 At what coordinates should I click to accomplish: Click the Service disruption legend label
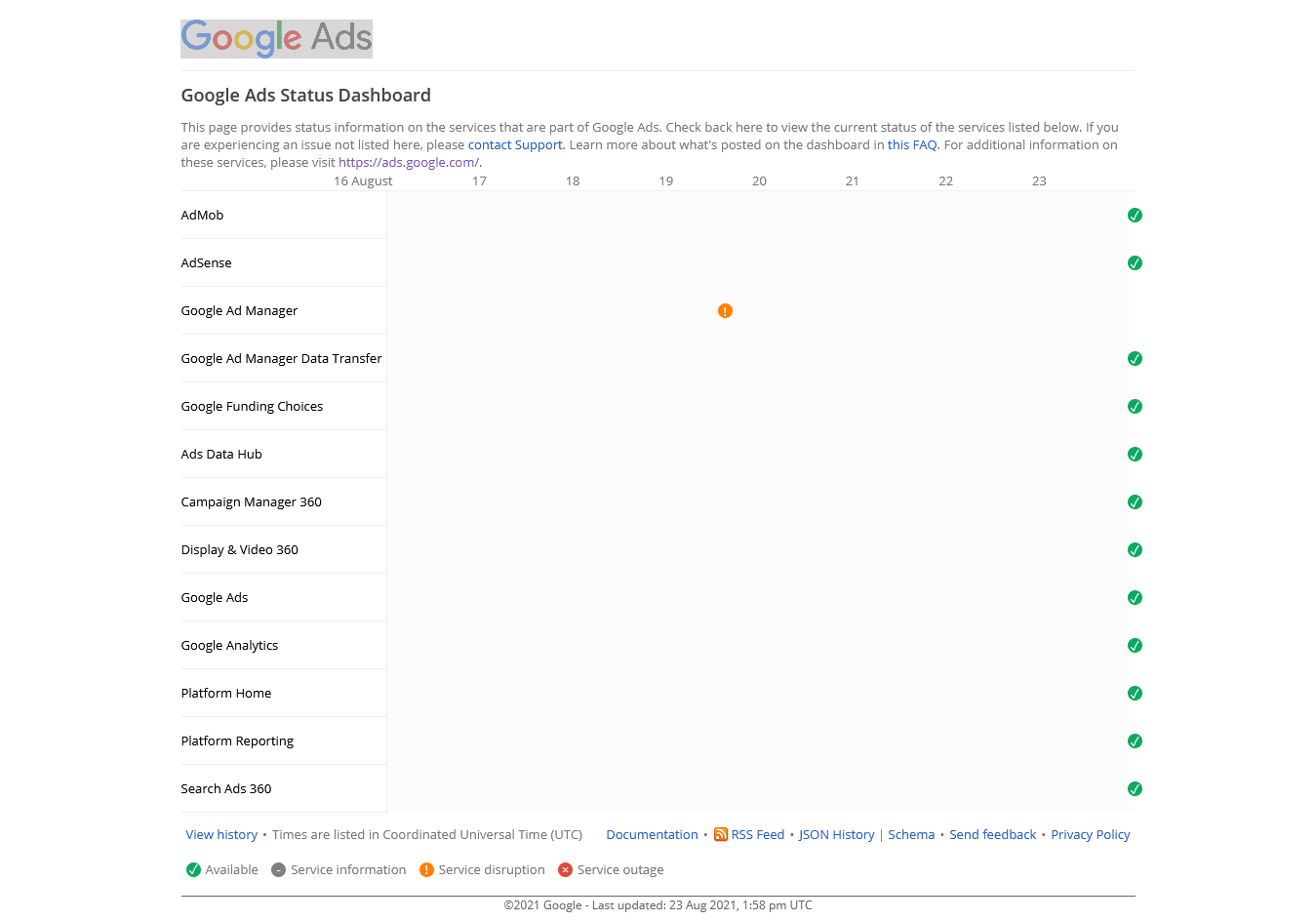coord(492,870)
